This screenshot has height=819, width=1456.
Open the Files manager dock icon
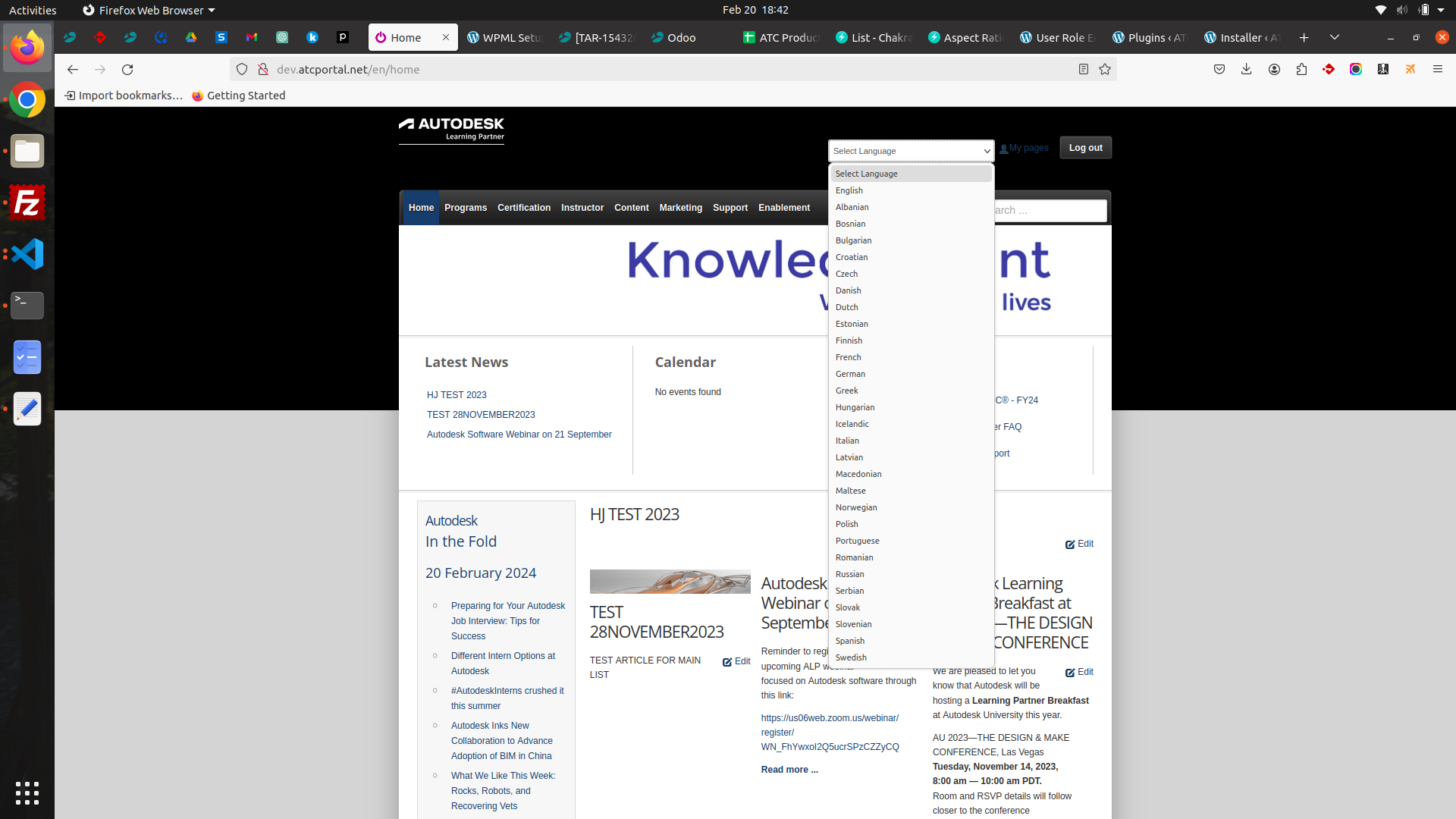tap(27, 151)
